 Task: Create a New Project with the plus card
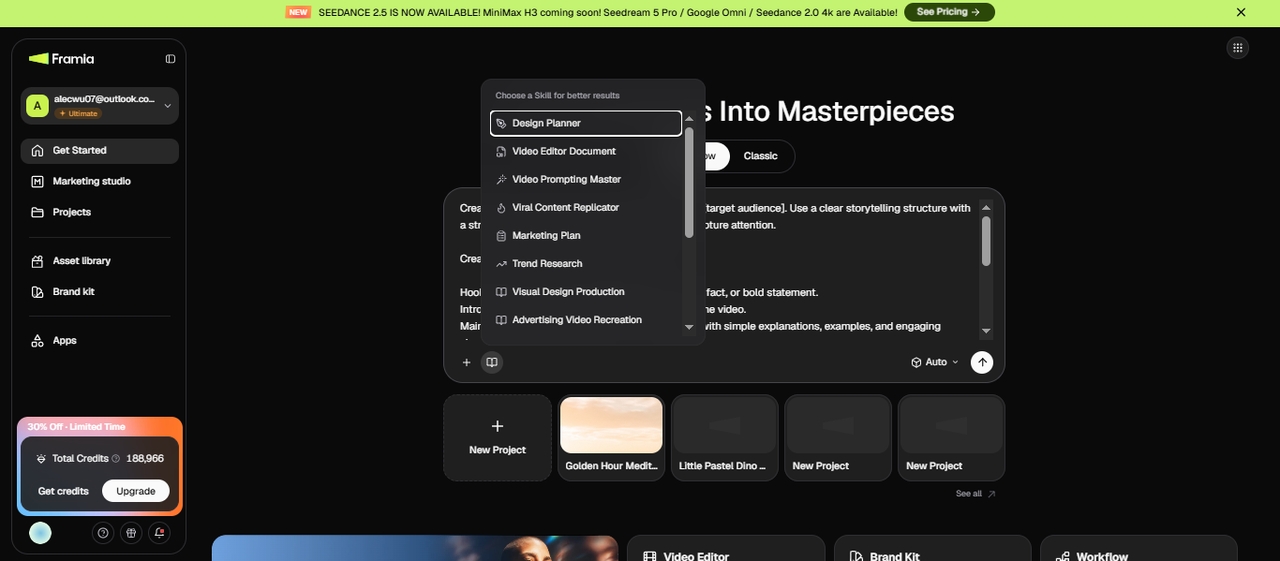[x=497, y=437]
